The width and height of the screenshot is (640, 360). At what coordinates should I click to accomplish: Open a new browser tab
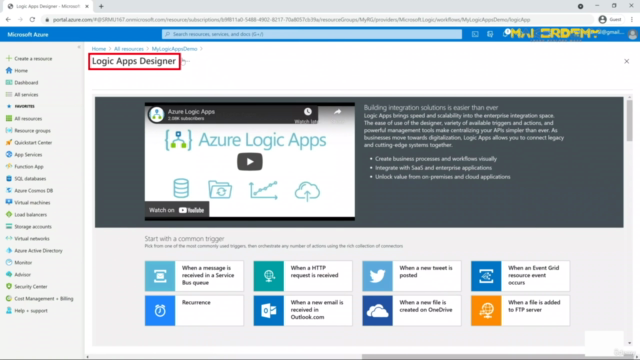click(101, 6)
